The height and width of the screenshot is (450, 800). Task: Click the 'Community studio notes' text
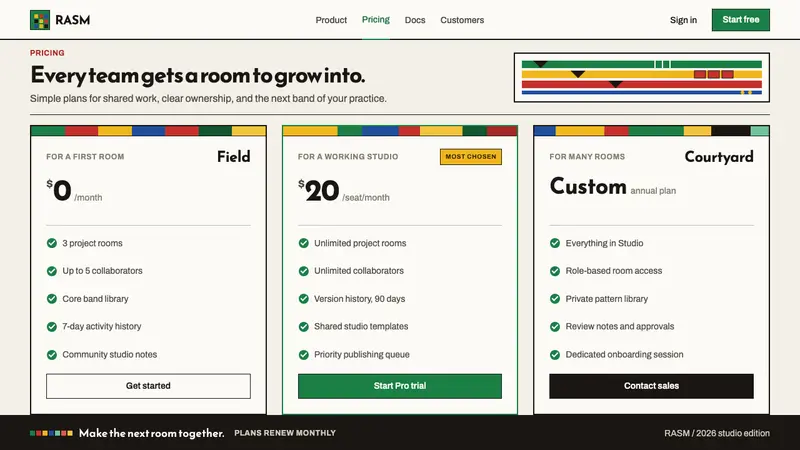pos(110,355)
